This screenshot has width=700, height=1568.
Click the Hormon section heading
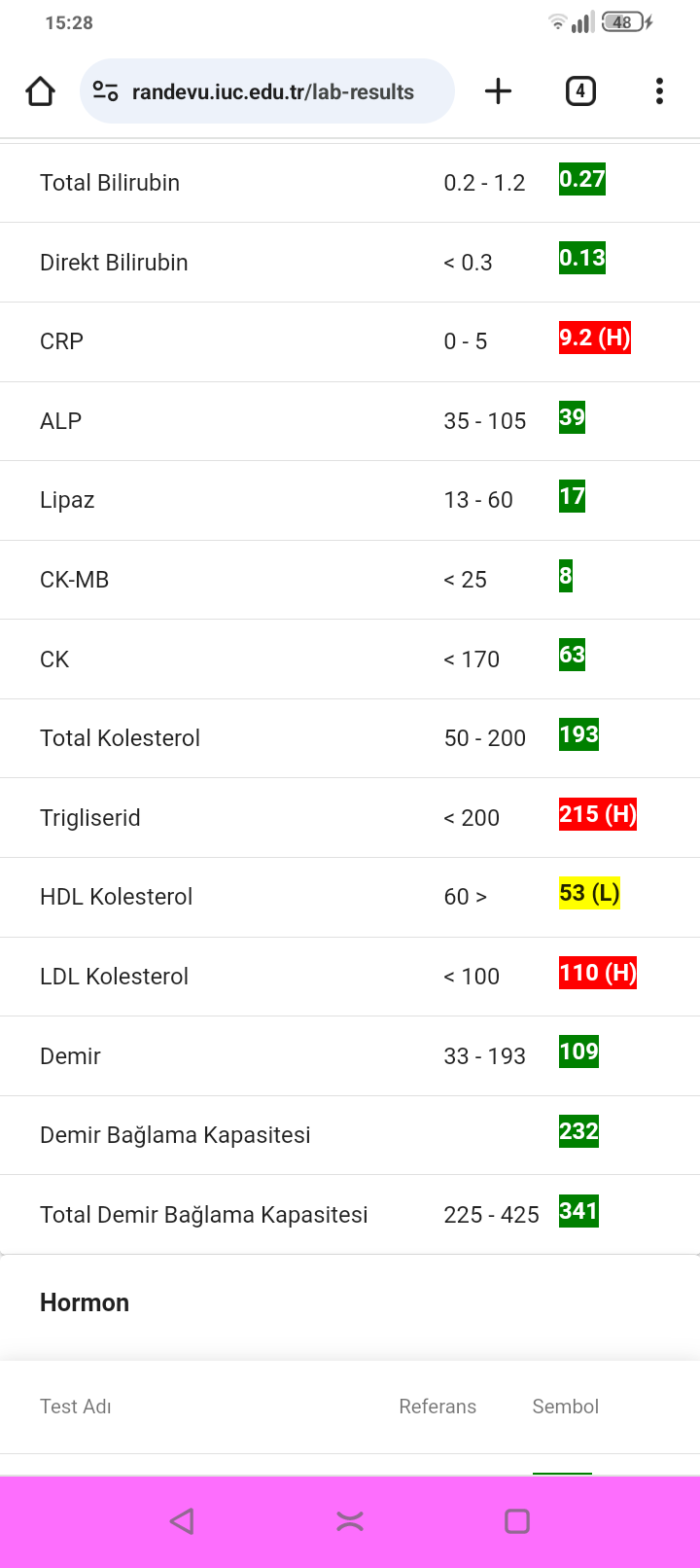click(85, 1302)
